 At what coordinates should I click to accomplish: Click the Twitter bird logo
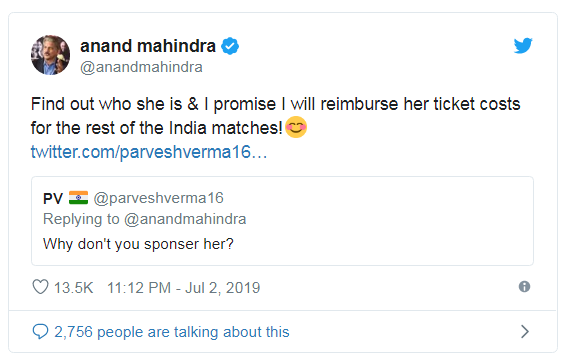pyautogui.click(x=523, y=45)
